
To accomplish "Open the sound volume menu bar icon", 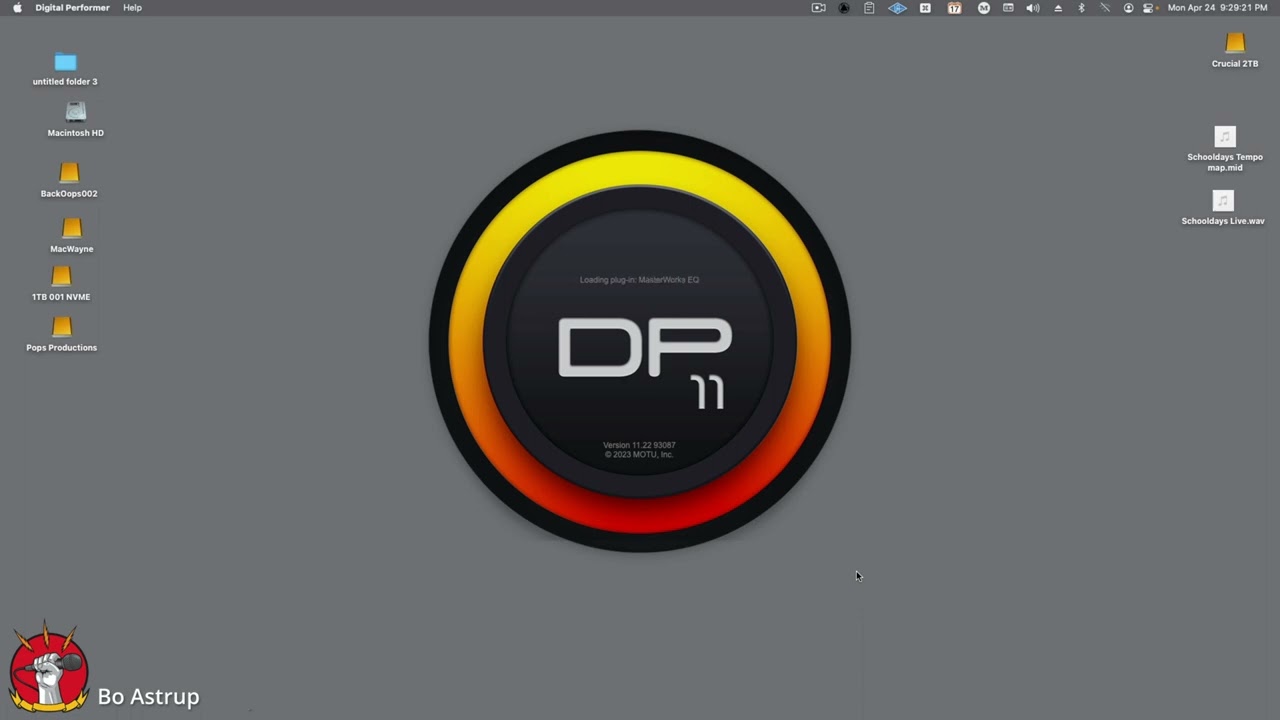I will (1033, 8).
